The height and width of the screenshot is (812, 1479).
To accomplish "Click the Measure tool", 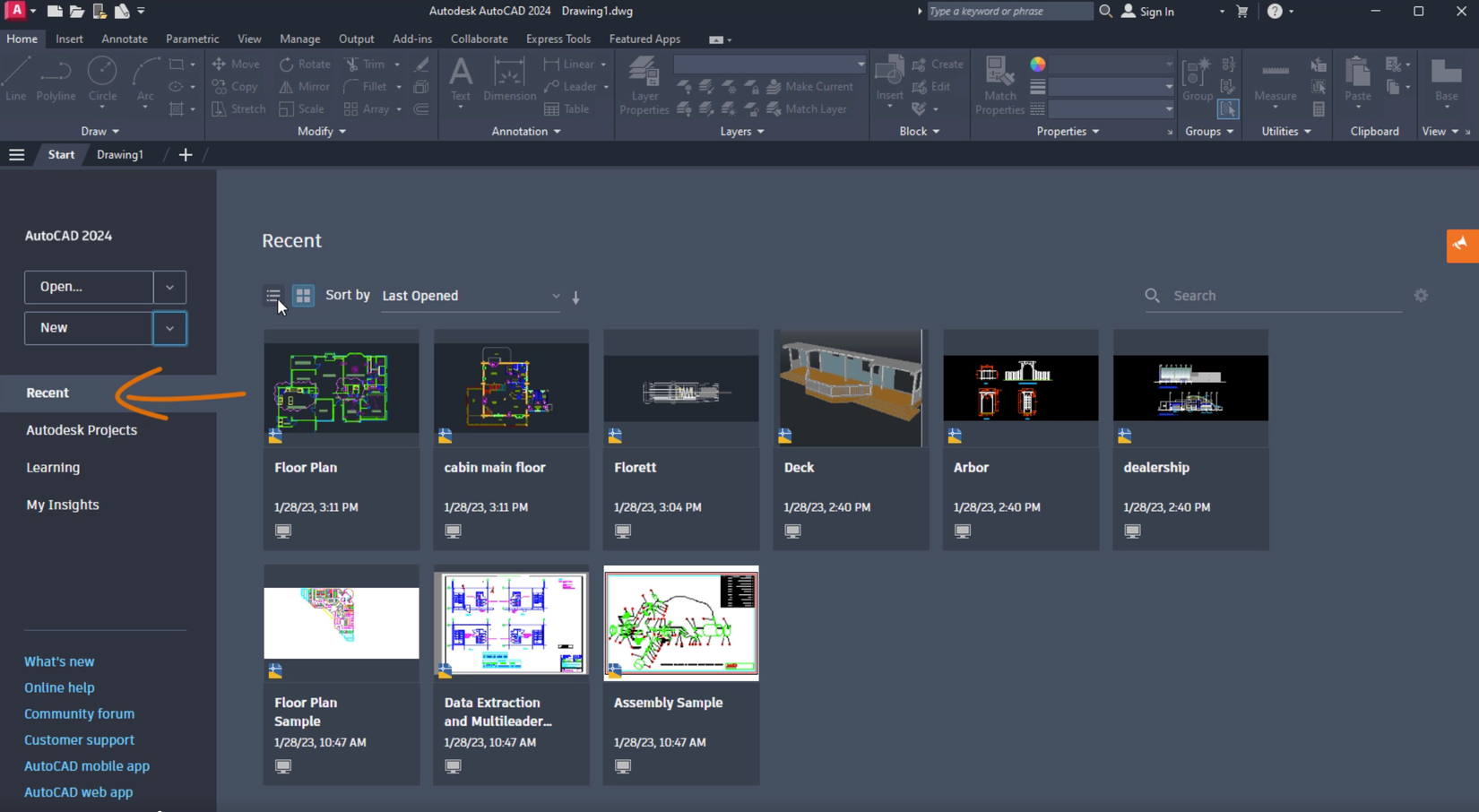I will click(x=1275, y=79).
